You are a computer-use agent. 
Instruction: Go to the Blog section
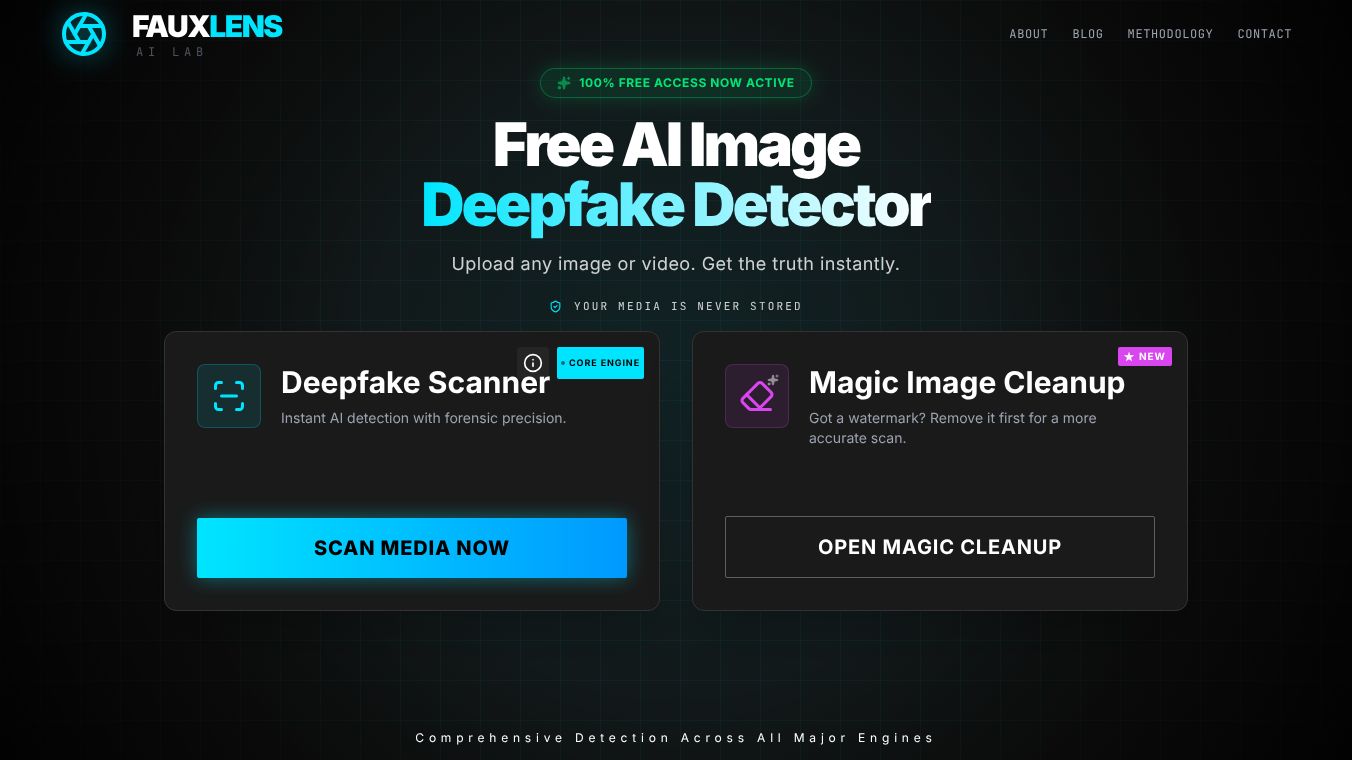pyautogui.click(x=1088, y=34)
